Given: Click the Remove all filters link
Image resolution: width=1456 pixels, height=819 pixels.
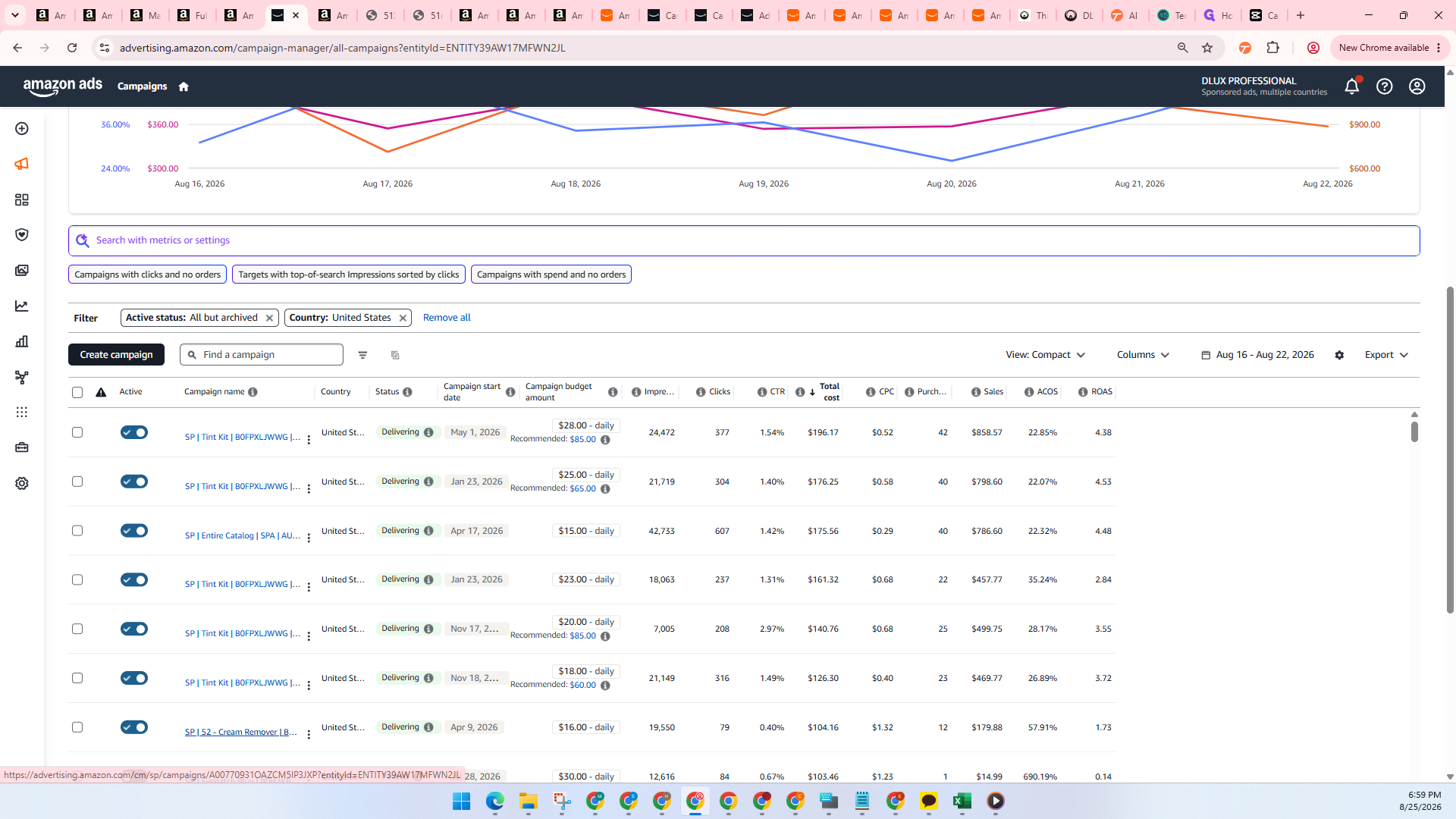Looking at the screenshot, I should point(447,318).
